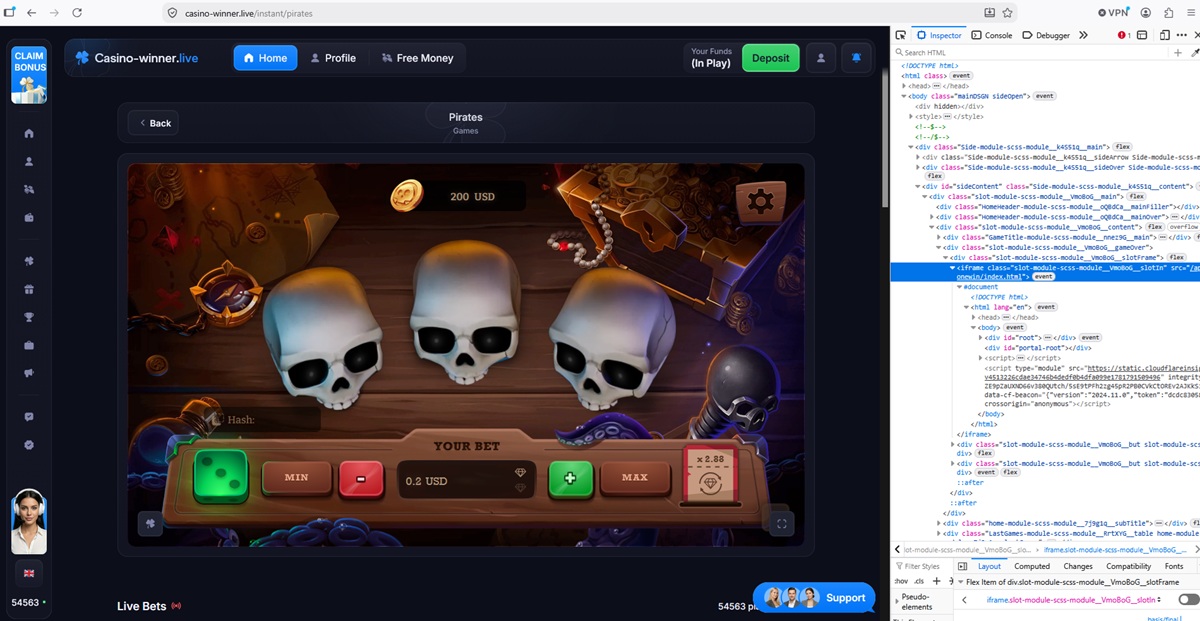Open the trophy leaderboard sidebar icon

[29, 317]
